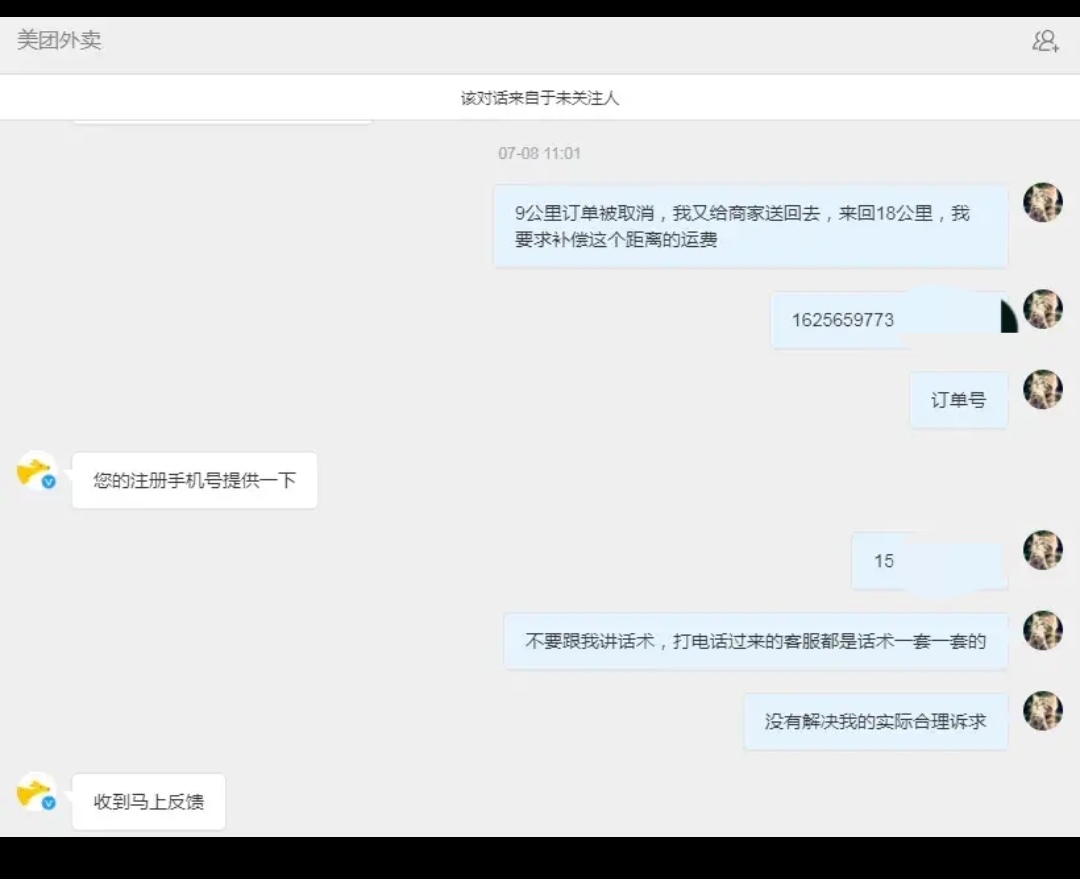Click the "您的注册手机号提供一下" reply bubble
This screenshot has height=879, width=1080.
point(194,480)
